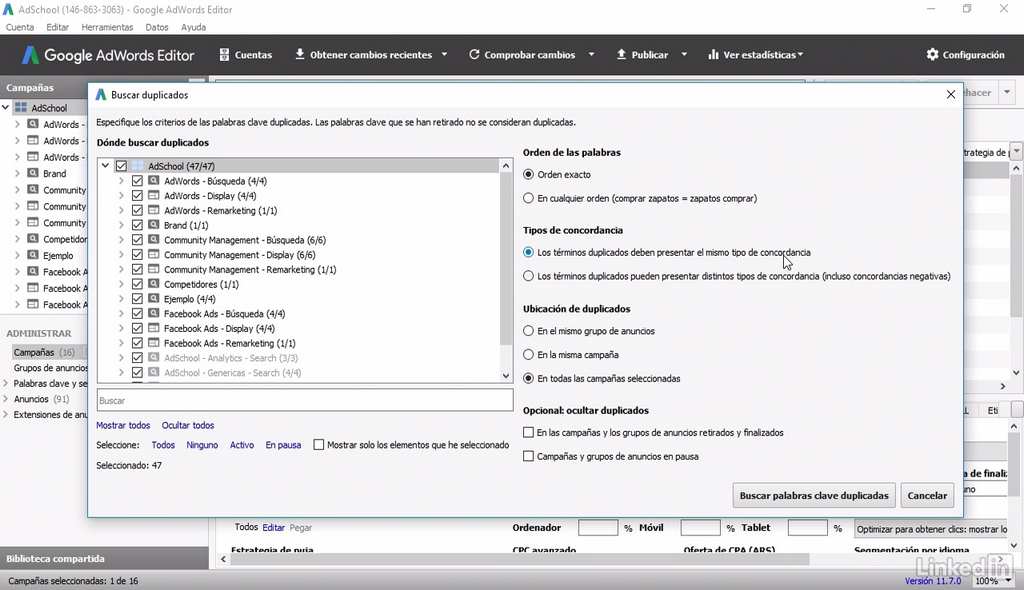This screenshot has width=1024, height=590.
Task: Uncheck AdWords - Búsqueda (4/4) checkbox
Action: pos(137,181)
